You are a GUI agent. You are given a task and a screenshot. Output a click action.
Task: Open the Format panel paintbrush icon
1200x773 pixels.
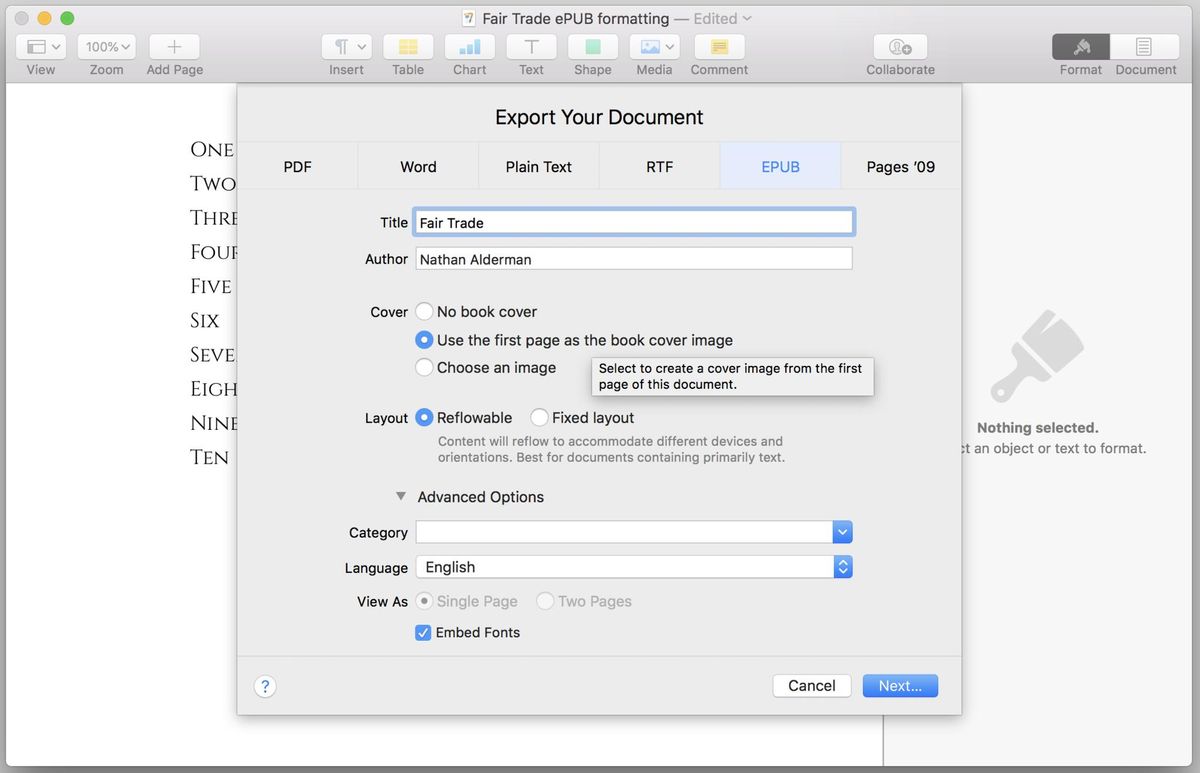point(1080,46)
